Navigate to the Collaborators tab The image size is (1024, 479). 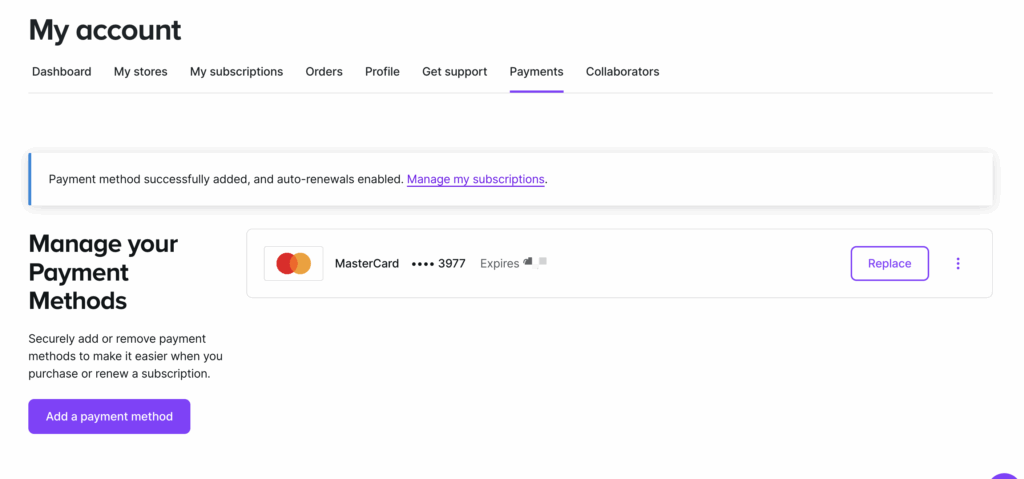click(x=622, y=72)
